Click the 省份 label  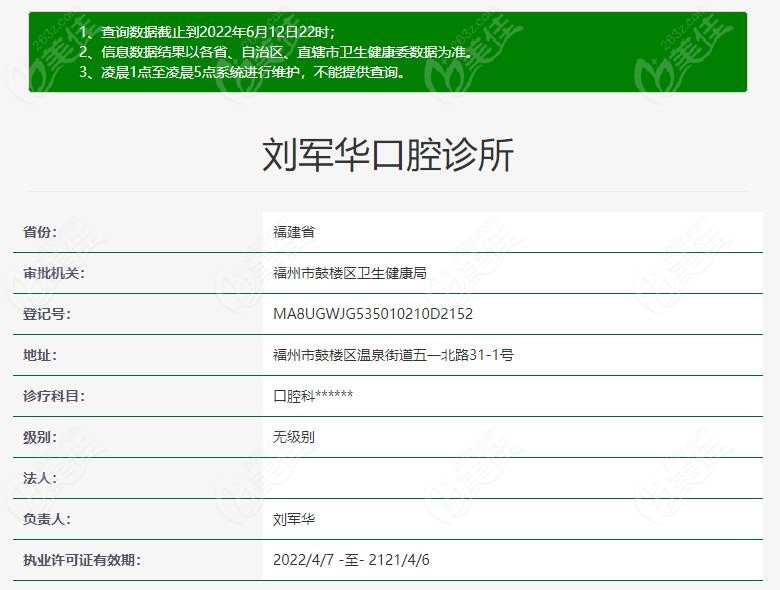[40, 232]
